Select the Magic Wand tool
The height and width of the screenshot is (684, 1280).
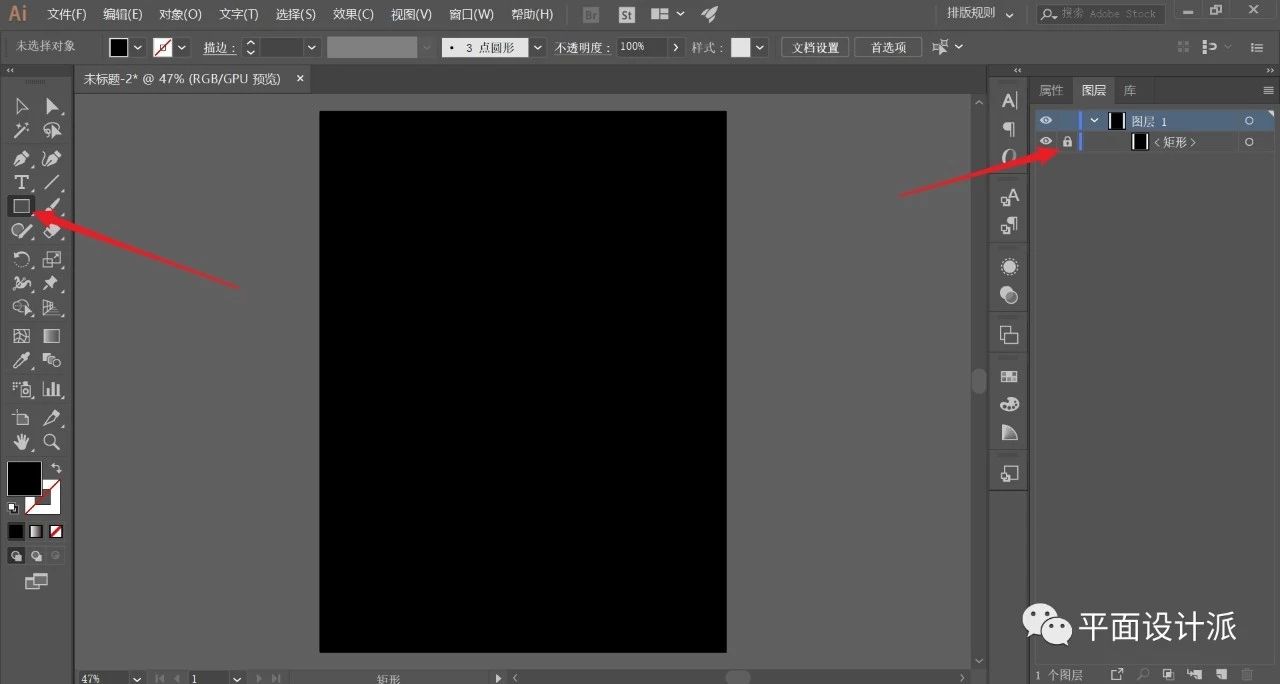point(22,131)
